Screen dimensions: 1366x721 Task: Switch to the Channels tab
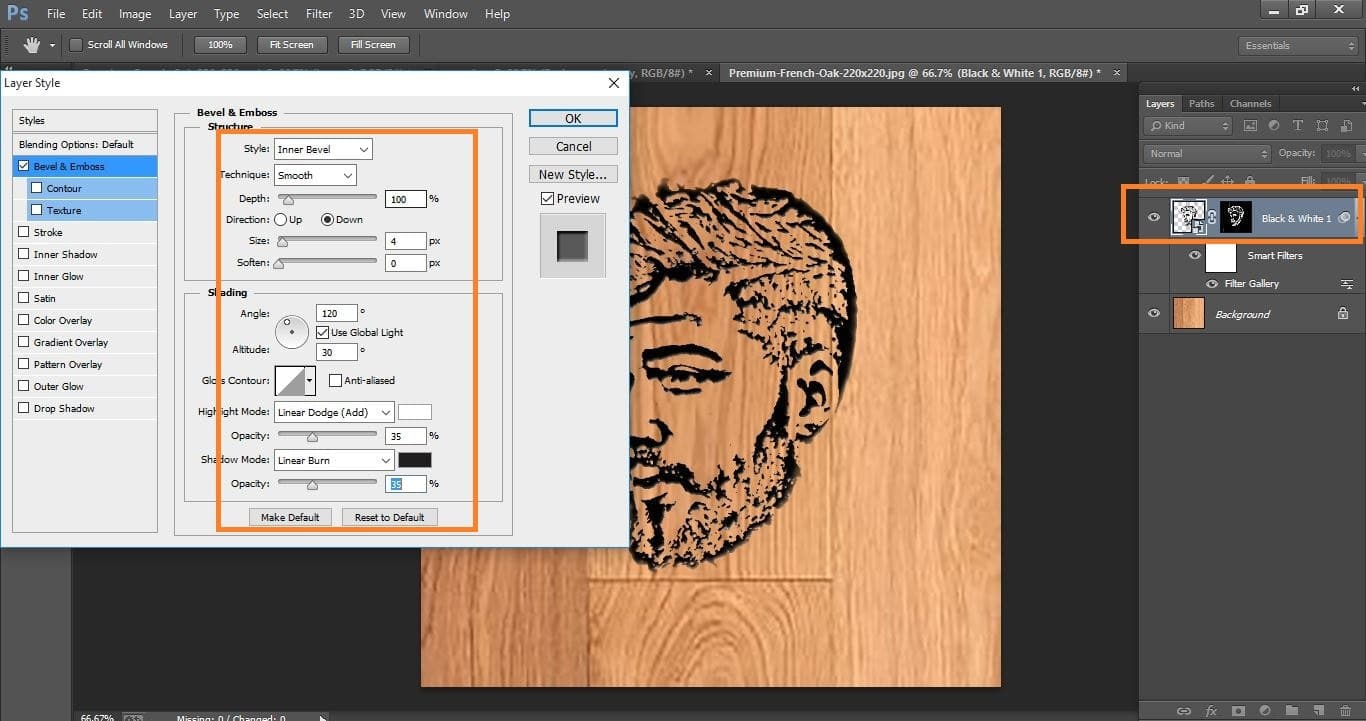[1250, 103]
